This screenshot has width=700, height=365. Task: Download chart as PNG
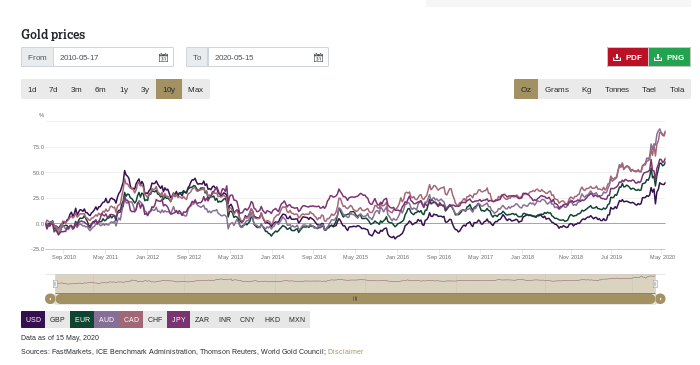[x=669, y=57]
